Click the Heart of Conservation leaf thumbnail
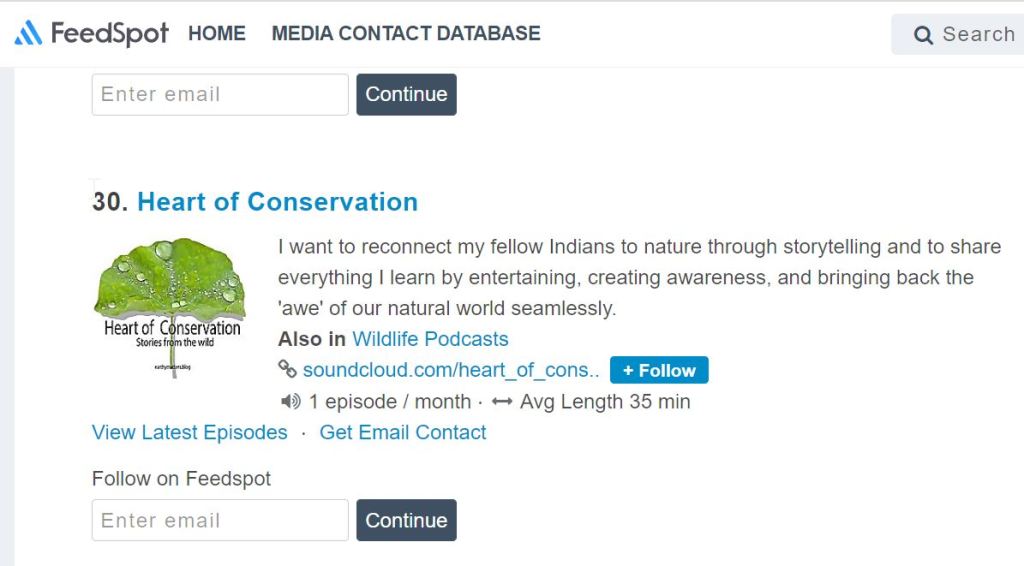The height and width of the screenshot is (566, 1024). [x=172, y=306]
